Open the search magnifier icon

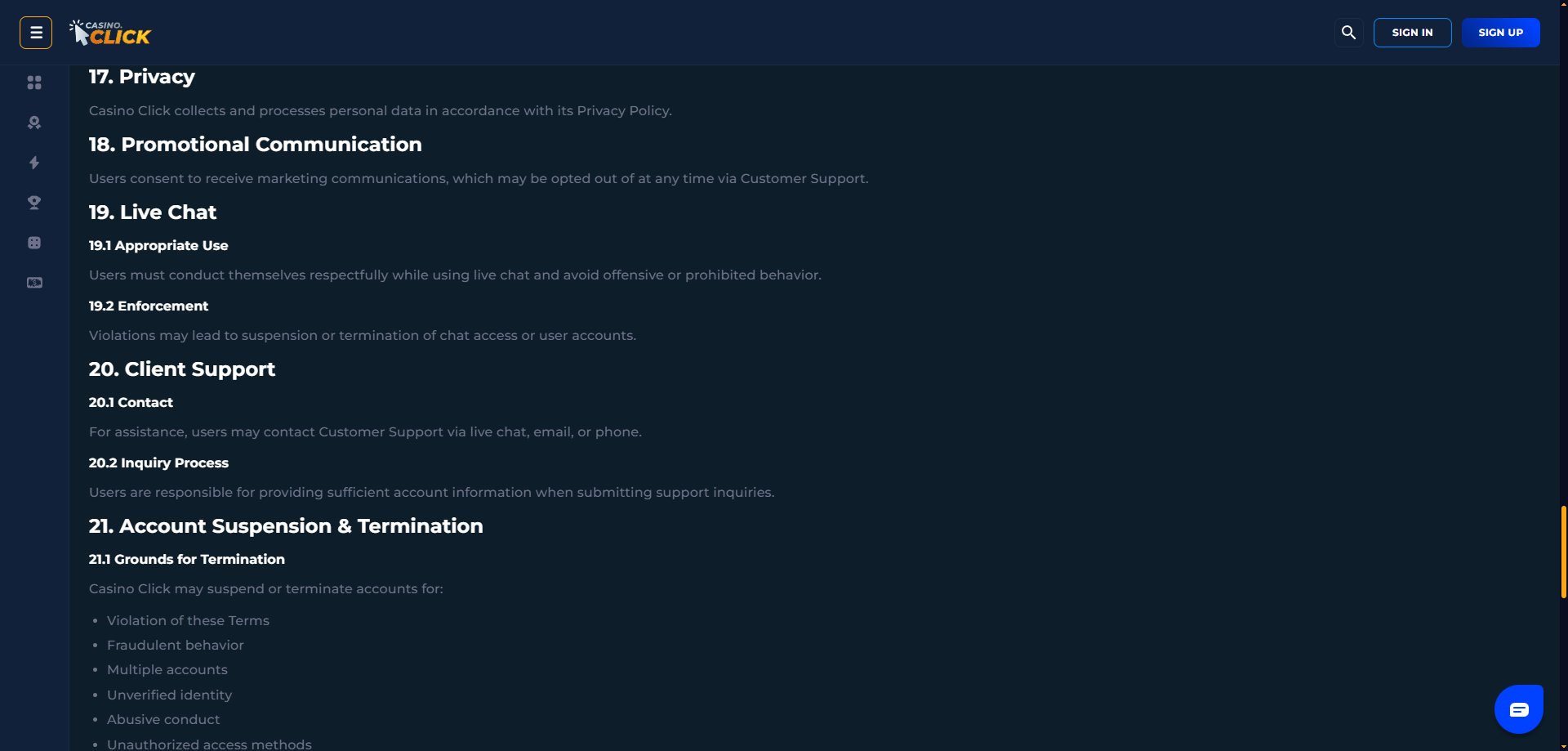tap(1348, 33)
